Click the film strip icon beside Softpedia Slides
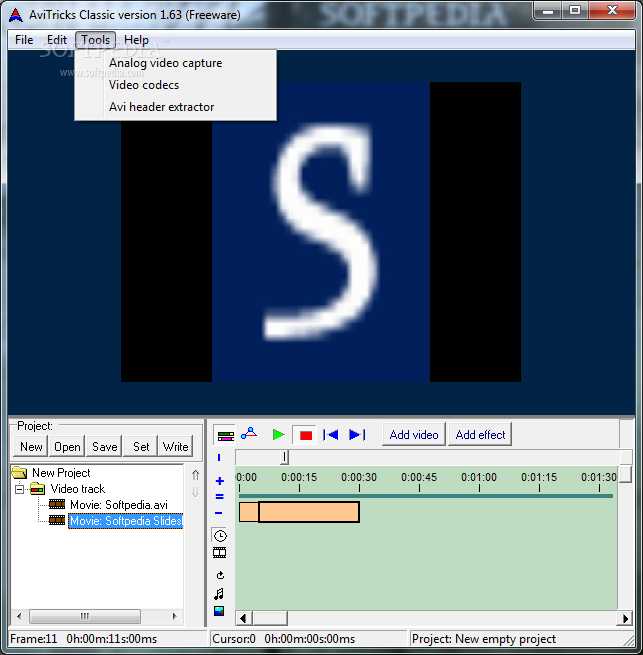This screenshot has width=643, height=655. pos(57,520)
